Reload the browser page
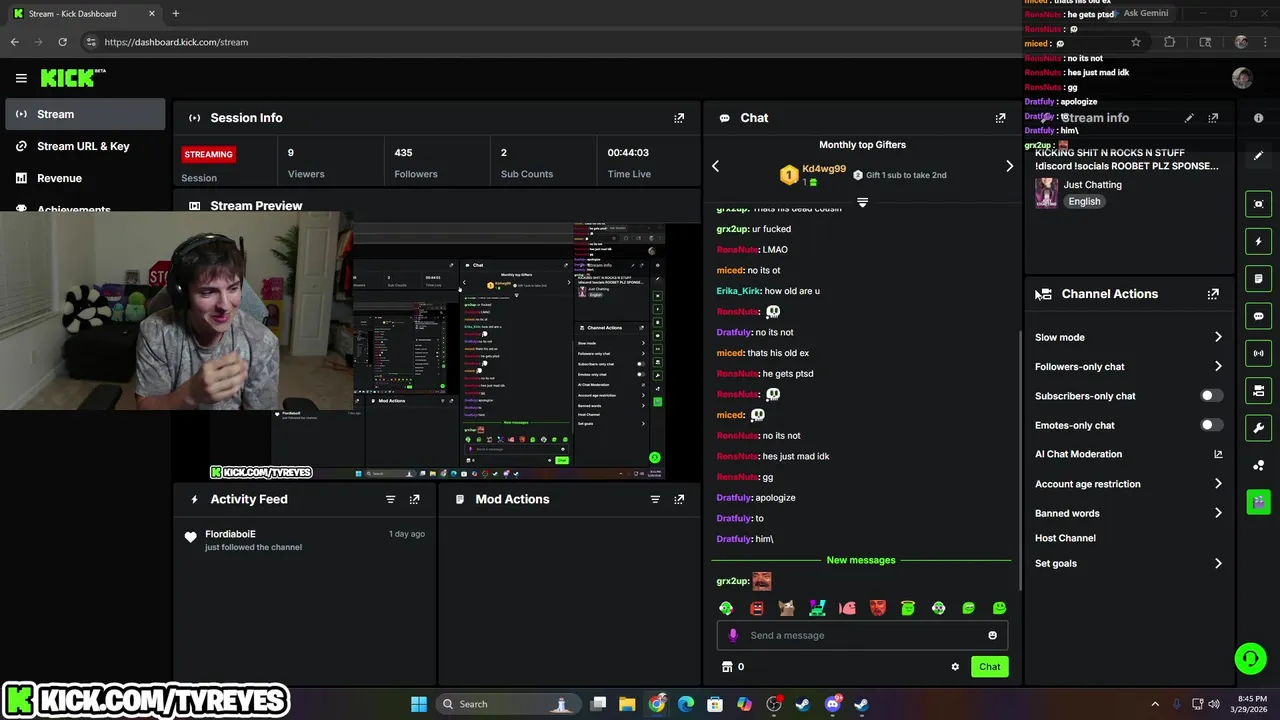This screenshot has height=720, width=1280. click(62, 42)
